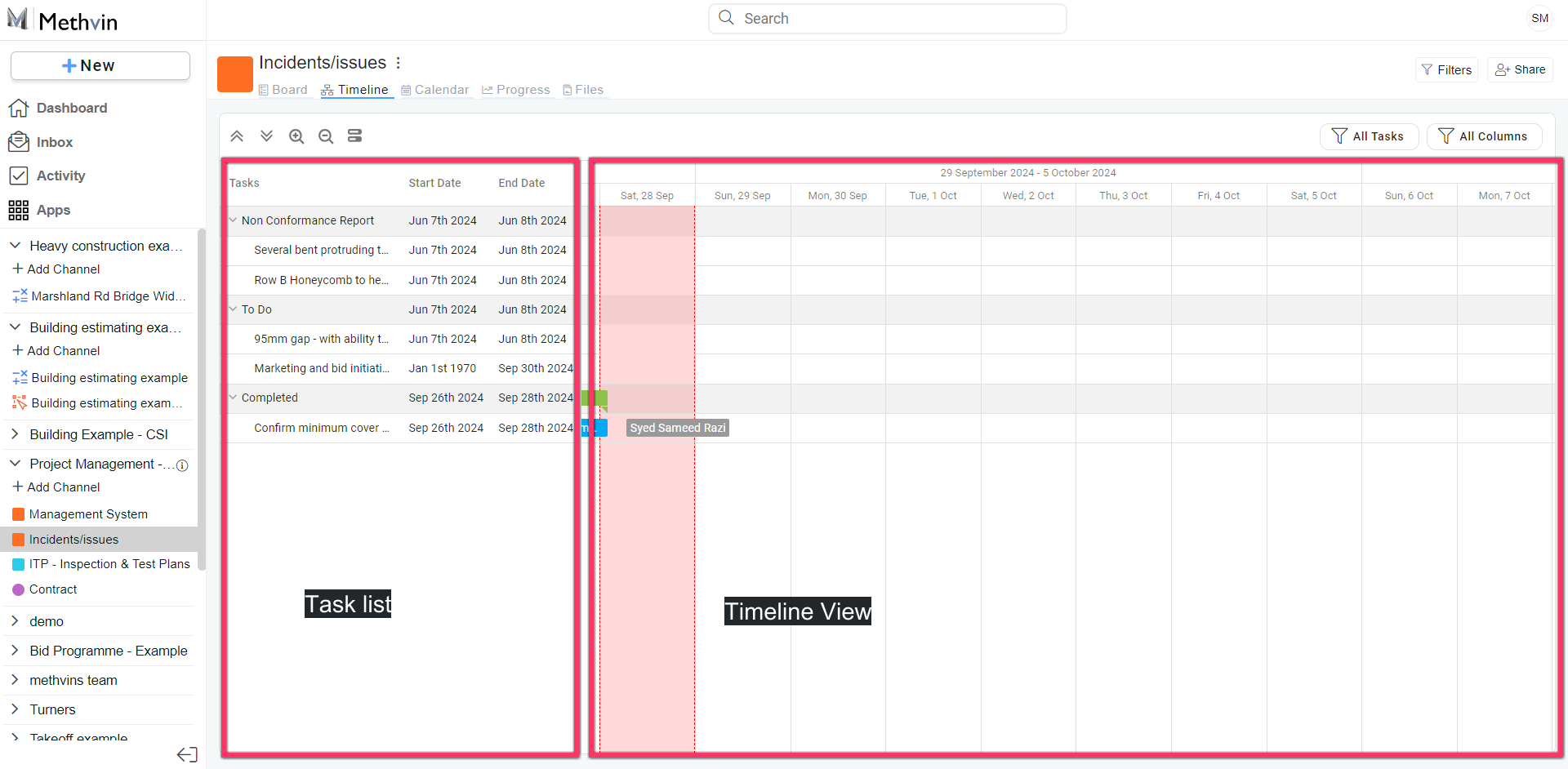Click the Filters button

[1446, 70]
